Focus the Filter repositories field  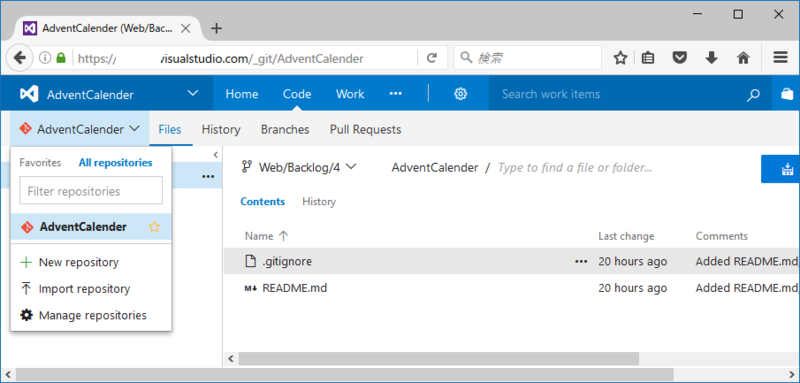point(91,191)
